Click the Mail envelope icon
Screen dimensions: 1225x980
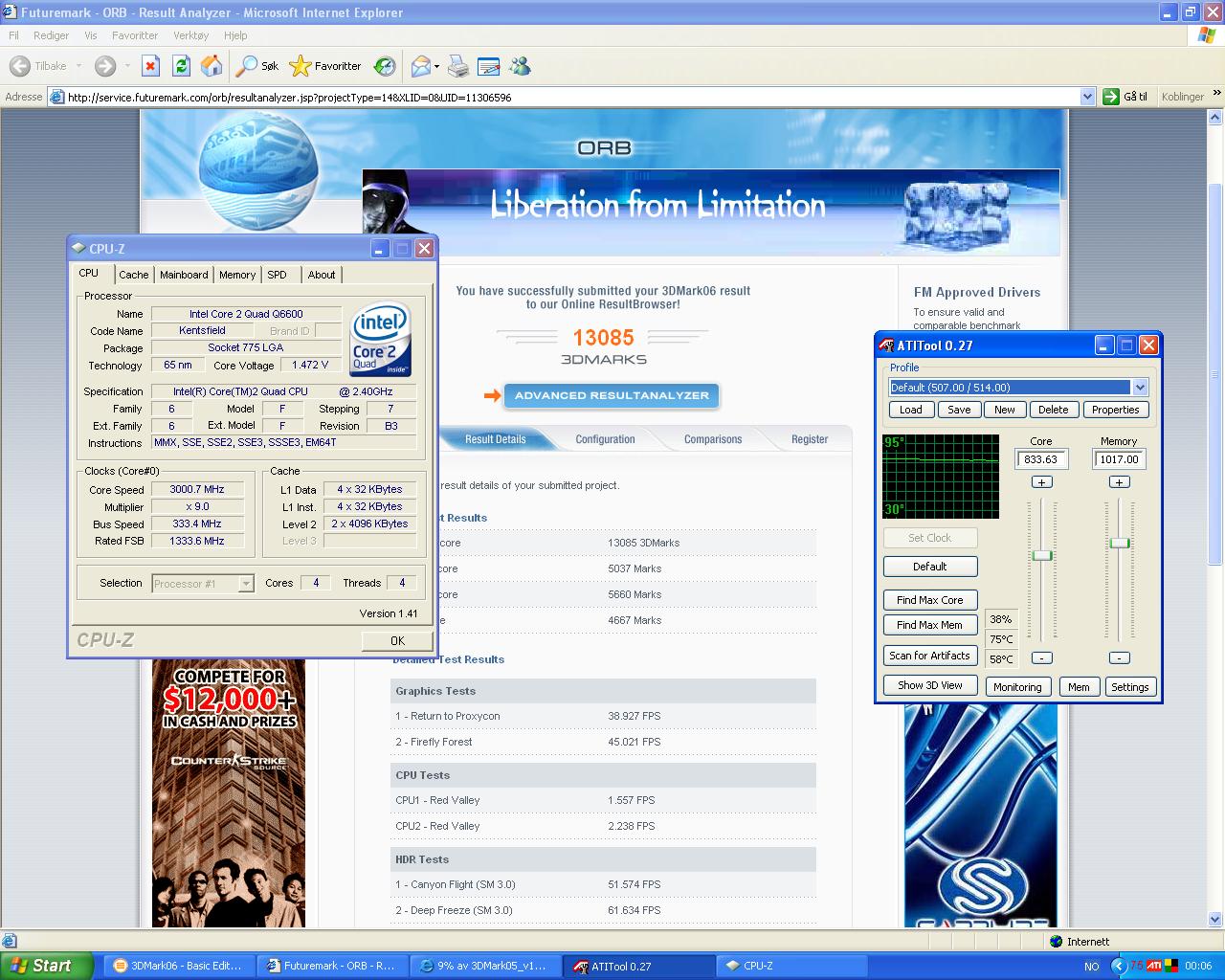[x=420, y=66]
